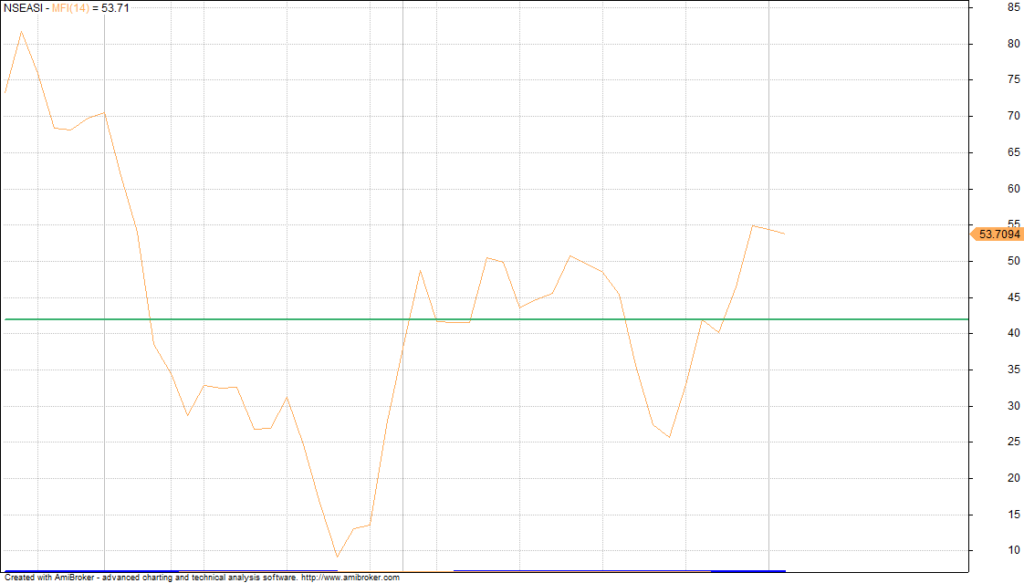This screenshot has height=583, width=1024.
Task: Click the highest peak of the MFI line
Action: [21, 31]
